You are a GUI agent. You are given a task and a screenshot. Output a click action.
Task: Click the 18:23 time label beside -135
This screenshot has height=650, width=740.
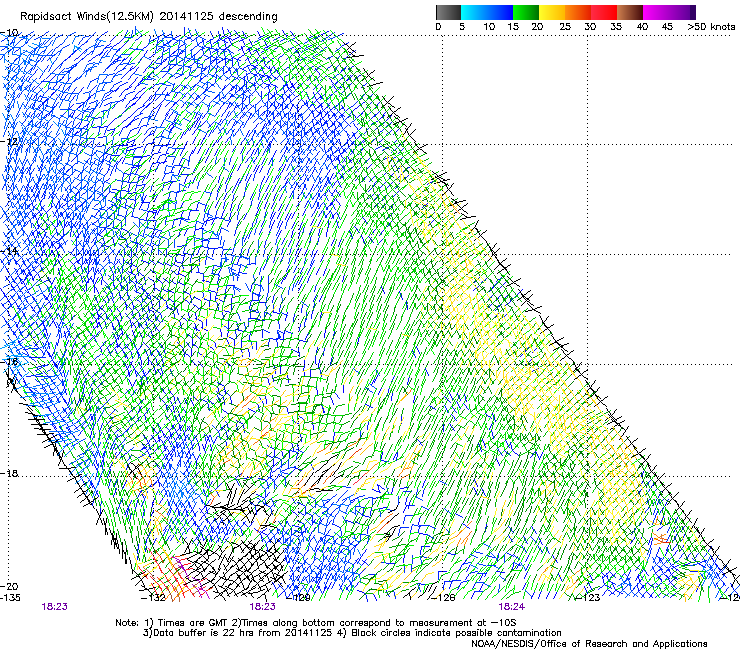55,607
